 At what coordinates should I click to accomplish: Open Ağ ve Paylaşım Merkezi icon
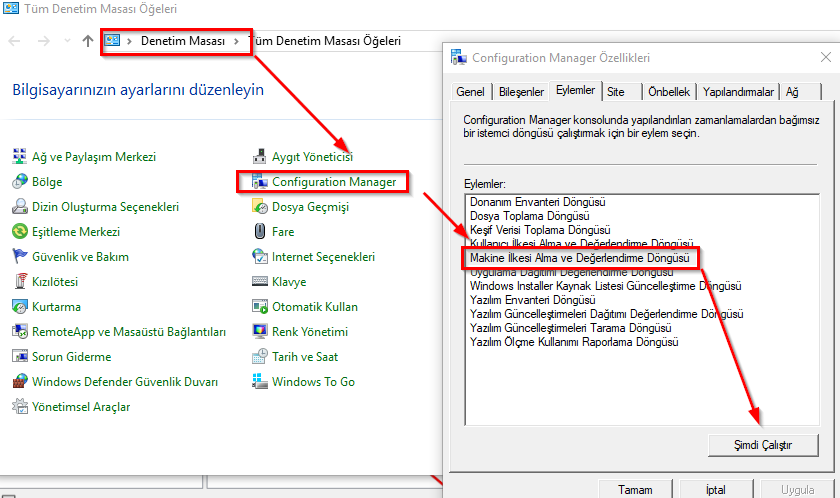click(20, 157)
